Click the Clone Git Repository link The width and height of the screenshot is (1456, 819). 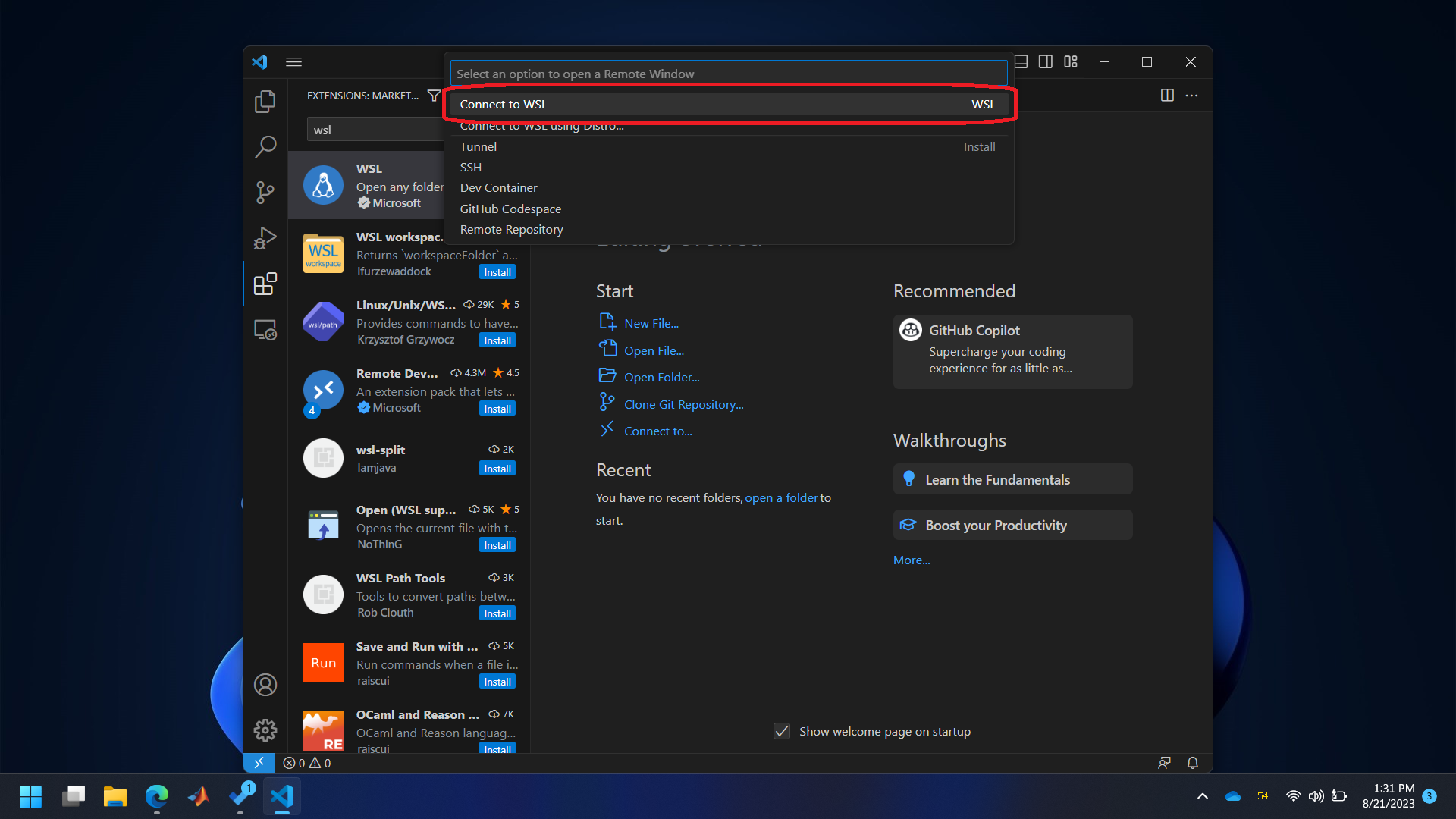pyautogui.click(x=683, y=405)
